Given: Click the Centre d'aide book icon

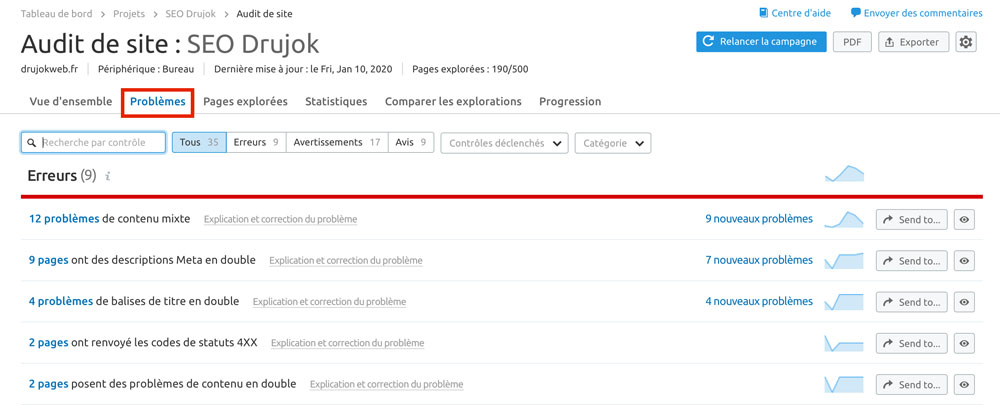Looking at the screenshot, I should pyautogui.click(x=763, y=13).
